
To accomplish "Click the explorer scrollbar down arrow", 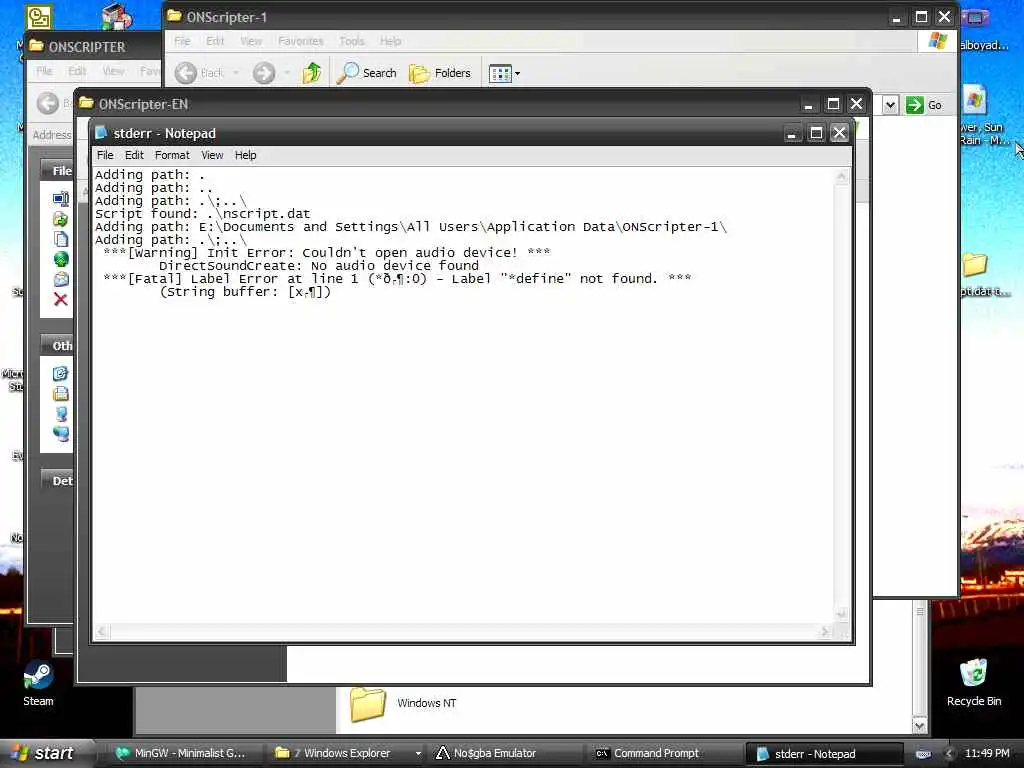I will click(x=920, y=725).
